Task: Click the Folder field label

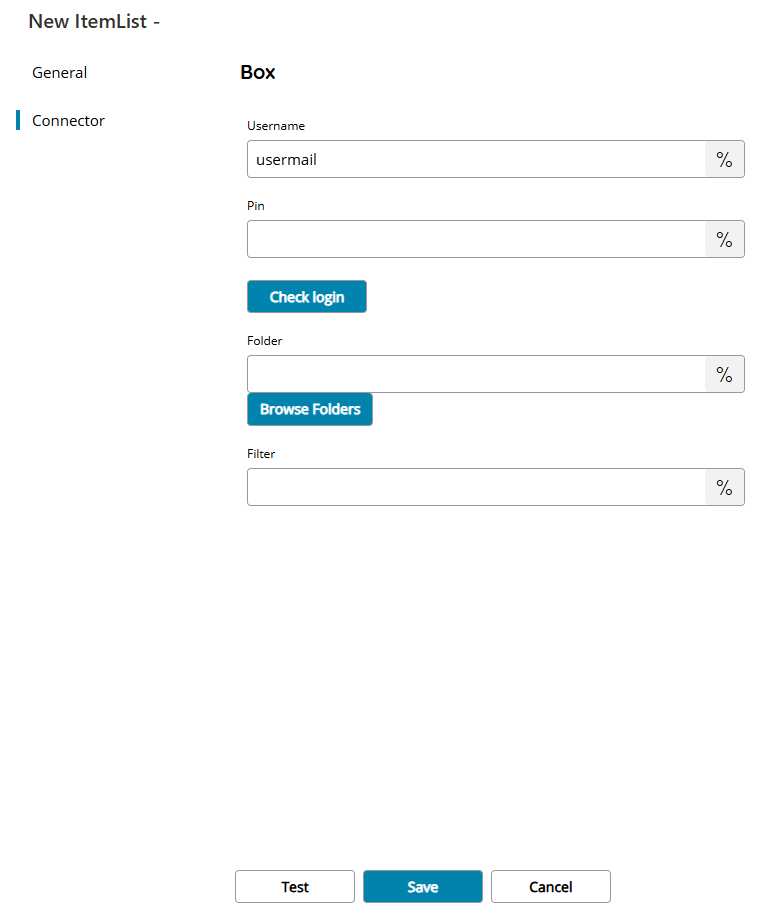Action: pos(265,341)
